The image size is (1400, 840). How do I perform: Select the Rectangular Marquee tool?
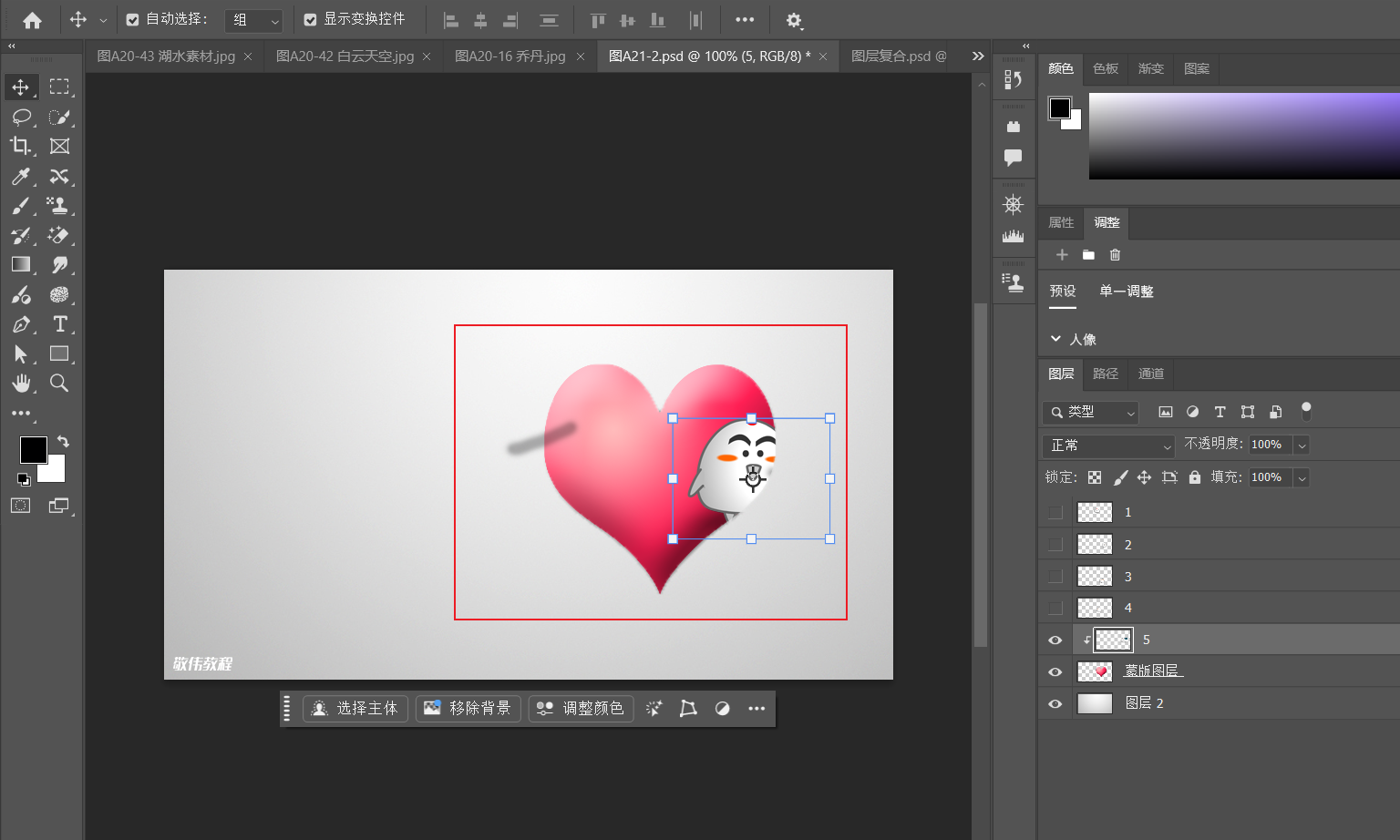59,87
